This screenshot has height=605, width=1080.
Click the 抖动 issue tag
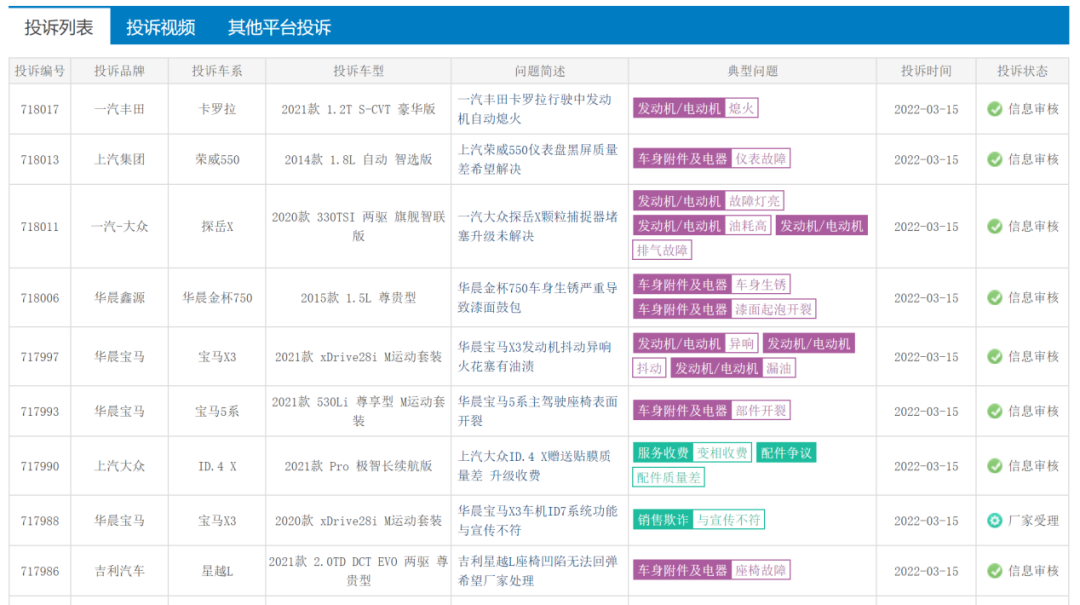[649, 369]
